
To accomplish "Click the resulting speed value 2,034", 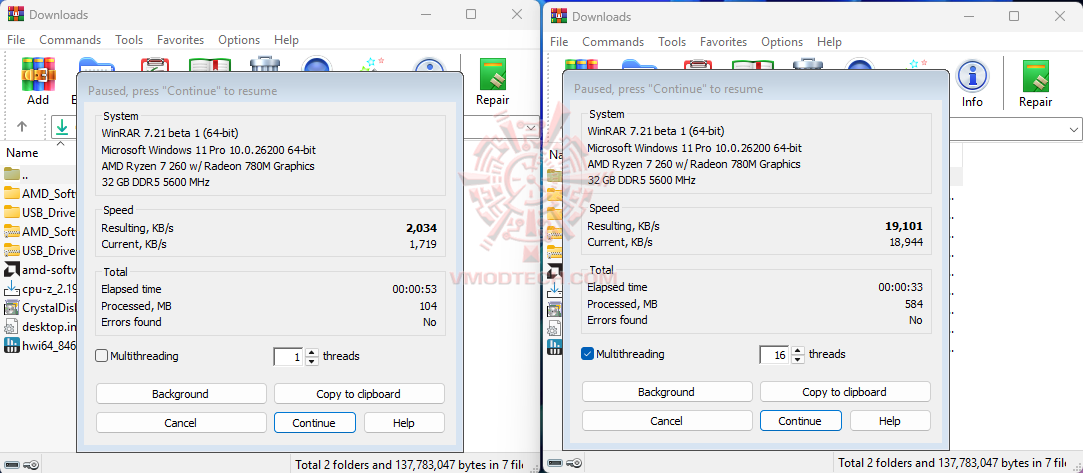I will [x=422, y=228].
